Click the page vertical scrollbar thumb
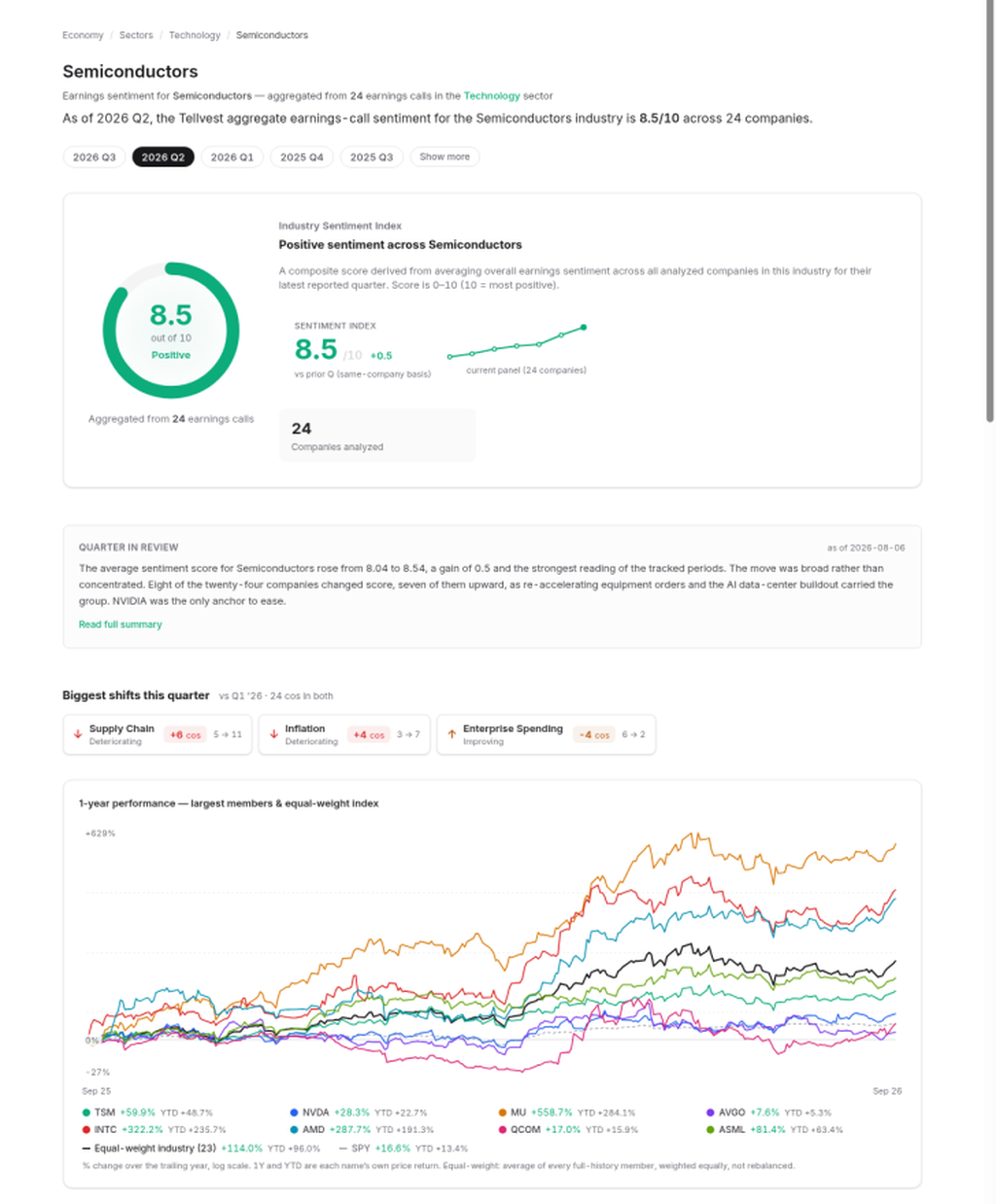 click(x=990, y=210)
